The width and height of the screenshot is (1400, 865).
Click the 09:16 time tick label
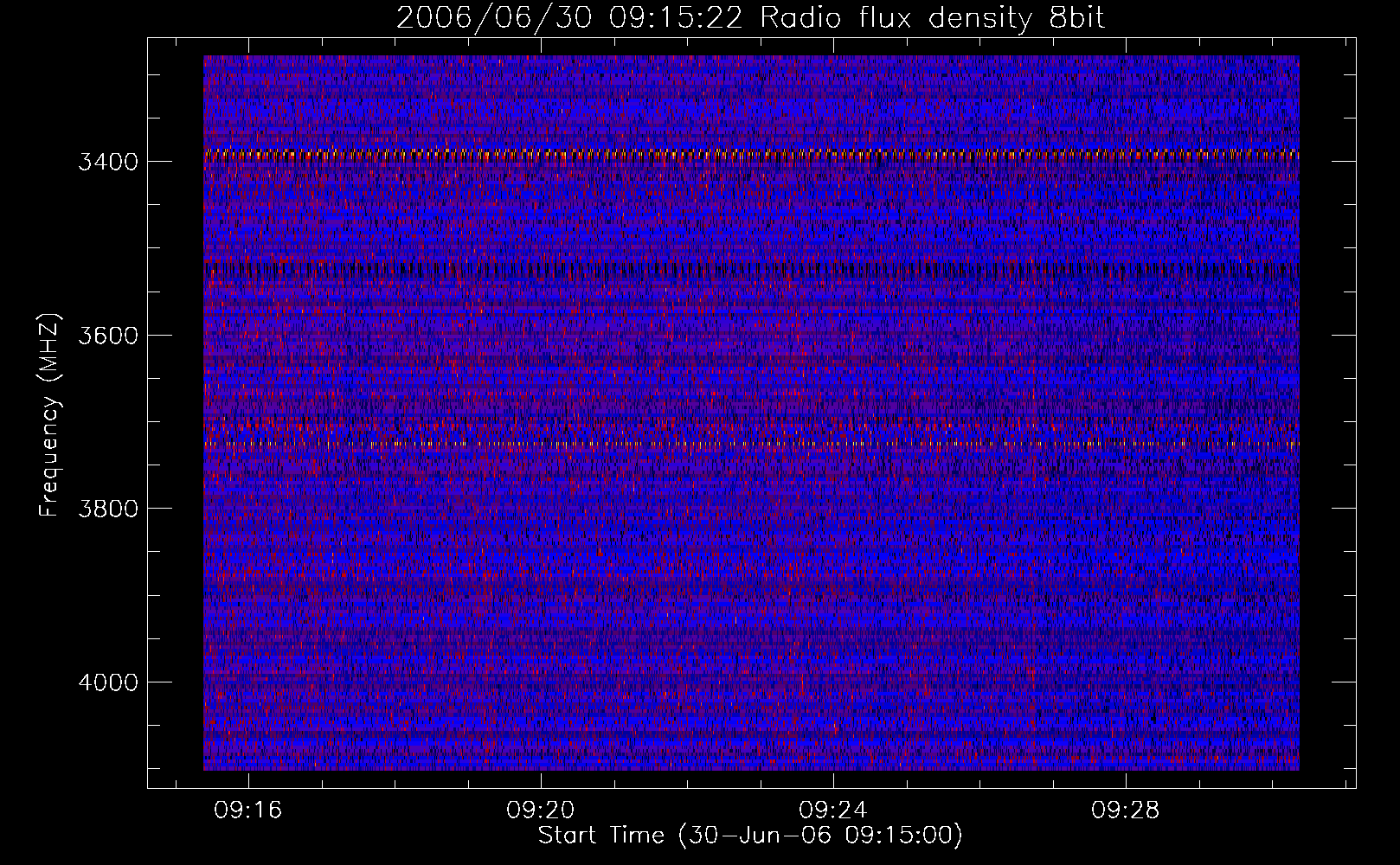249,811
